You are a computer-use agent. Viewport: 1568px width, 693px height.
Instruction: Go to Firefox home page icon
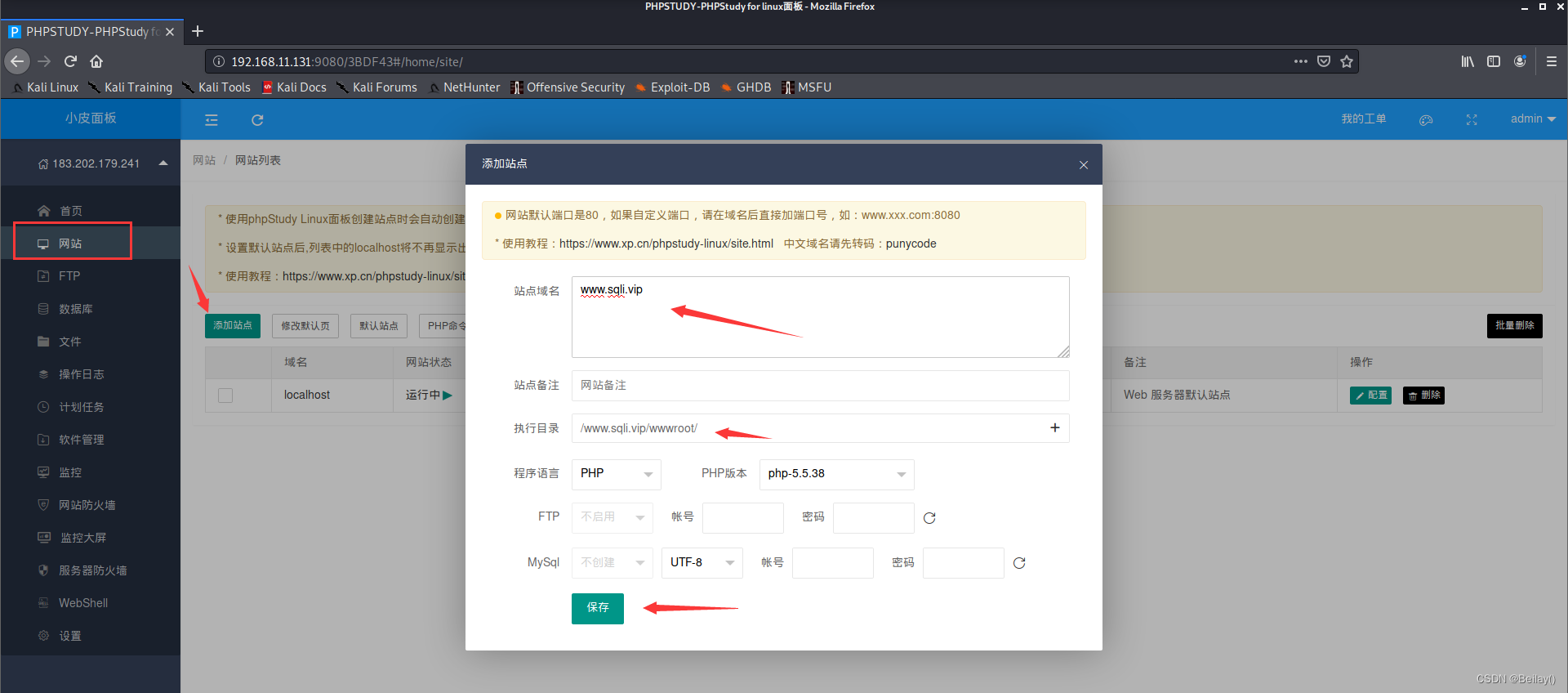(x=96, y=61)
